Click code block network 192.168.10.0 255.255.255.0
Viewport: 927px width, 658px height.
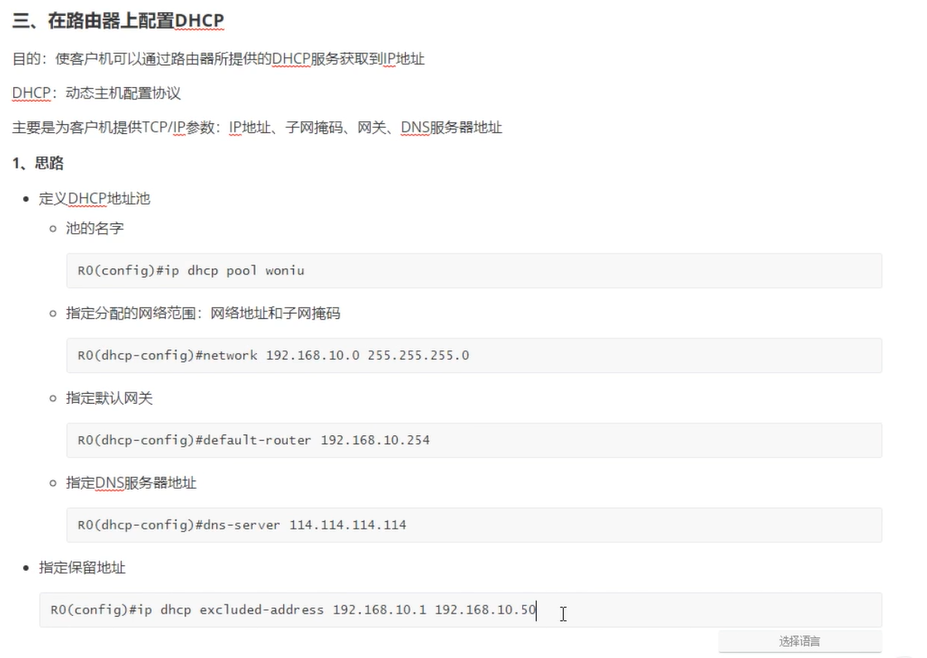(474, 355)
